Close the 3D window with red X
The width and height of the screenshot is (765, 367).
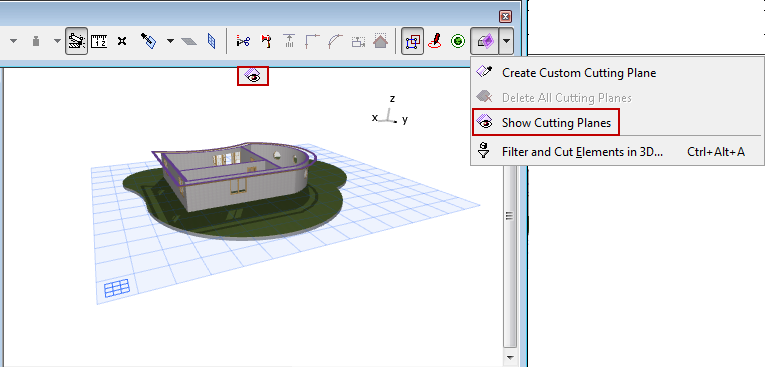coord(505,17)
